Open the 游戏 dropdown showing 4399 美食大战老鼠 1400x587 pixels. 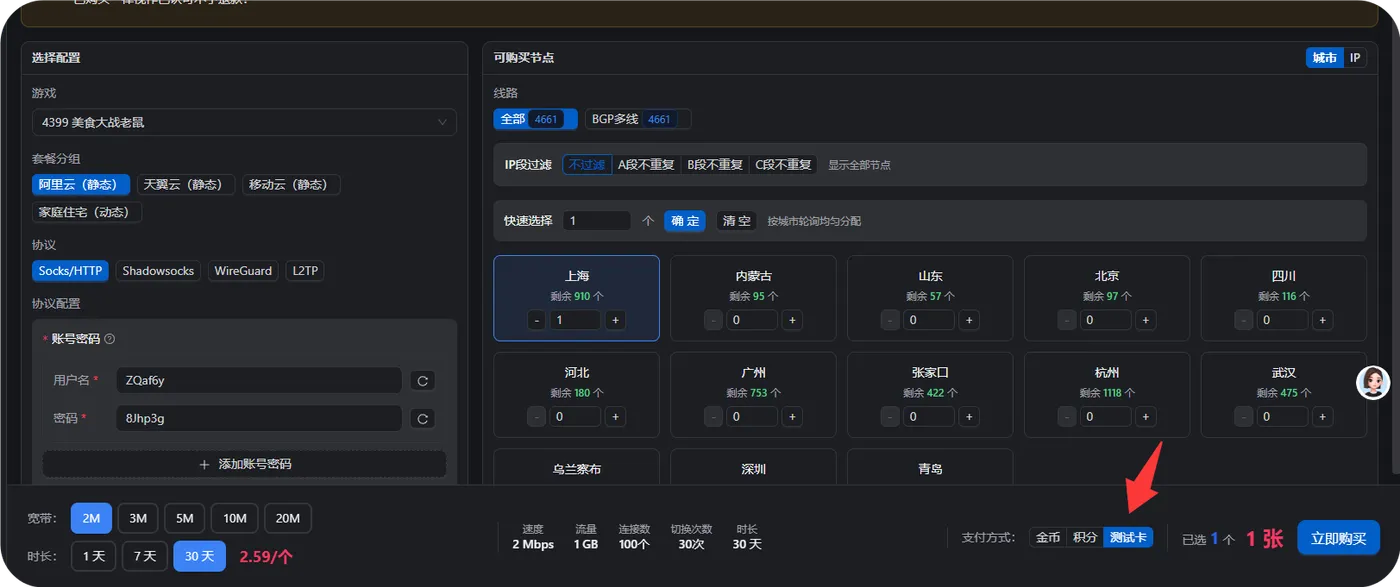(x=244, y=122)
